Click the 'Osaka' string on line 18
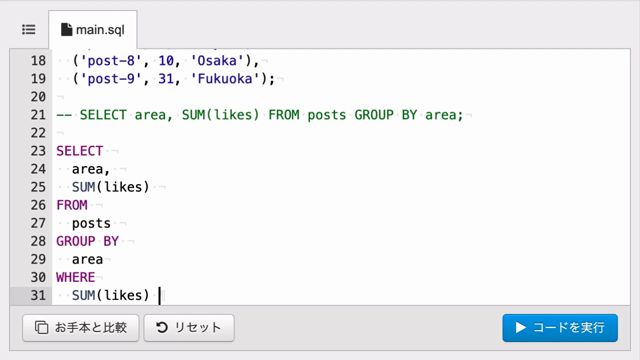The width and height of the screenshot is (640, 360). tap(220, 61)
